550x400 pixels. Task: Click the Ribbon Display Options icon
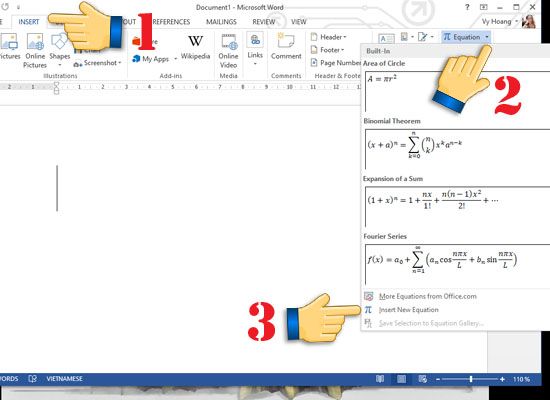click(483, 7)
